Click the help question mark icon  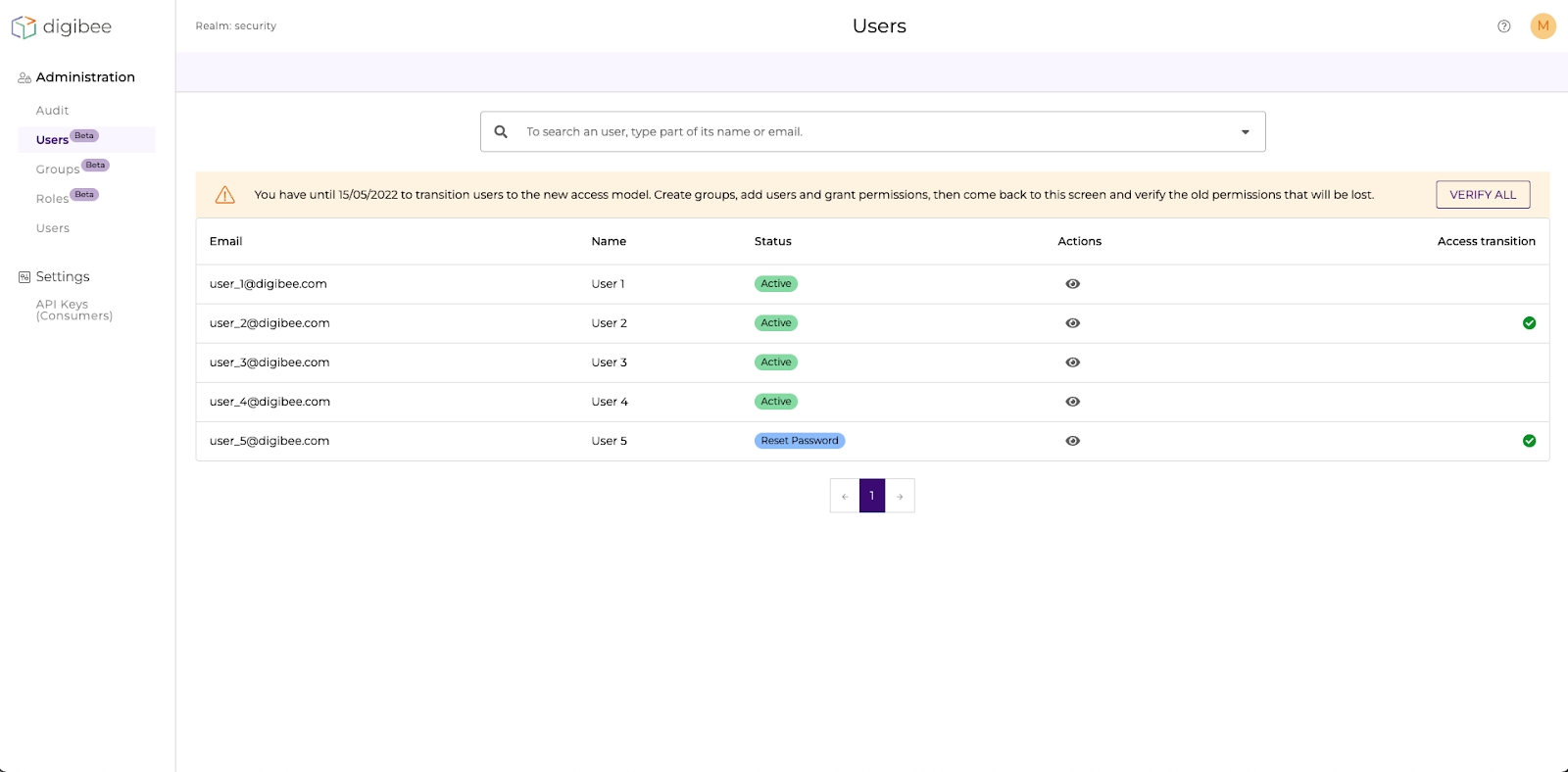tap(1503, 26)
